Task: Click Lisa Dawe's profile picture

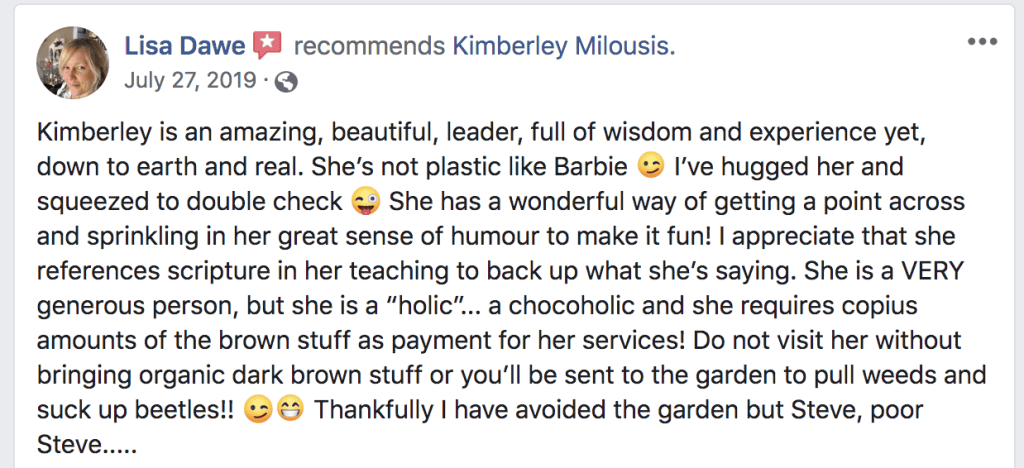Action: tap(73, 62)
